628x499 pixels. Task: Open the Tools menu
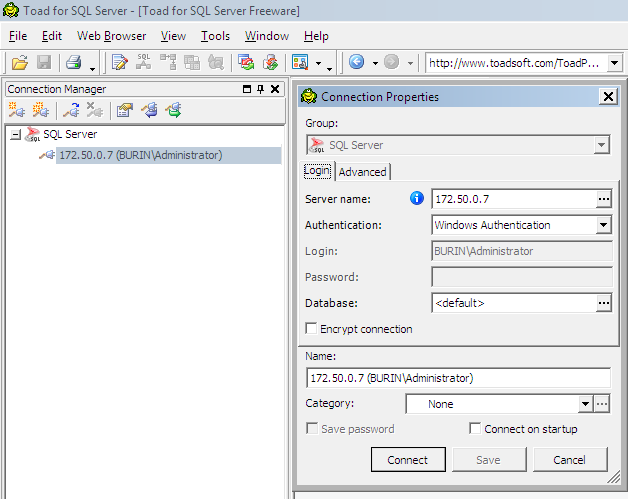[x=215, y=36]
